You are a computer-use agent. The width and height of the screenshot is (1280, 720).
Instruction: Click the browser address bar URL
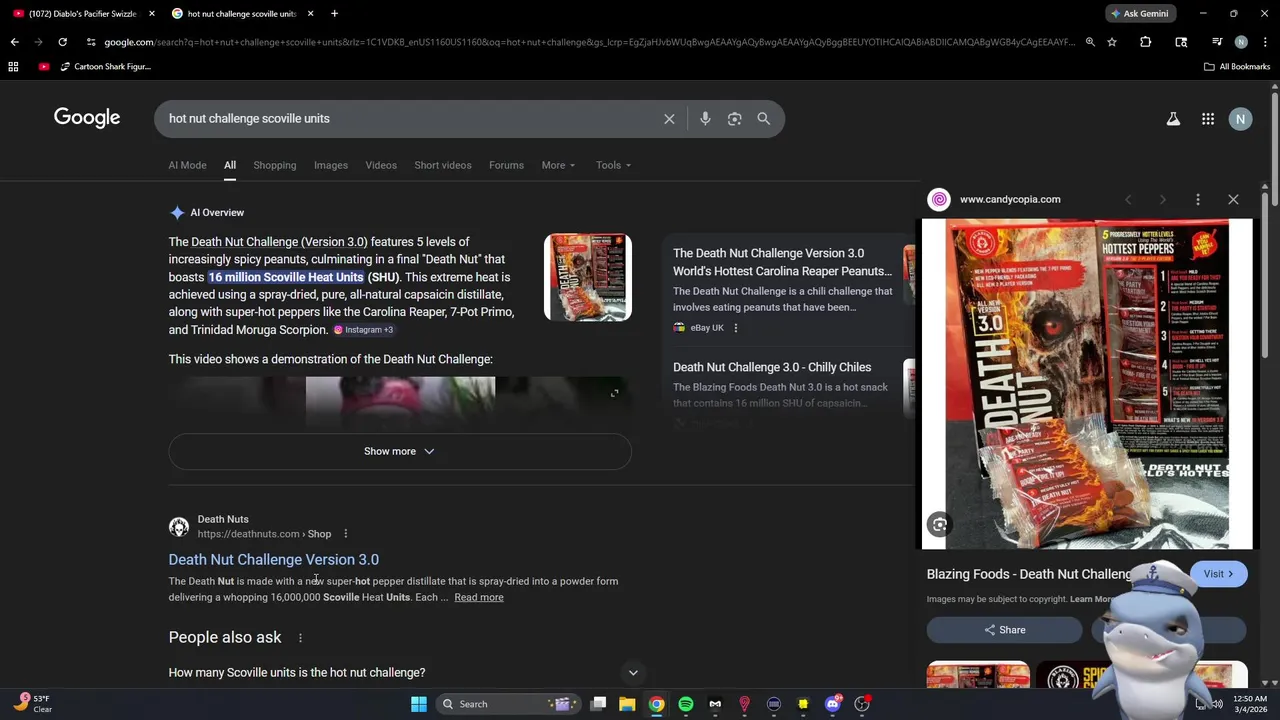(x=588, y=42)
